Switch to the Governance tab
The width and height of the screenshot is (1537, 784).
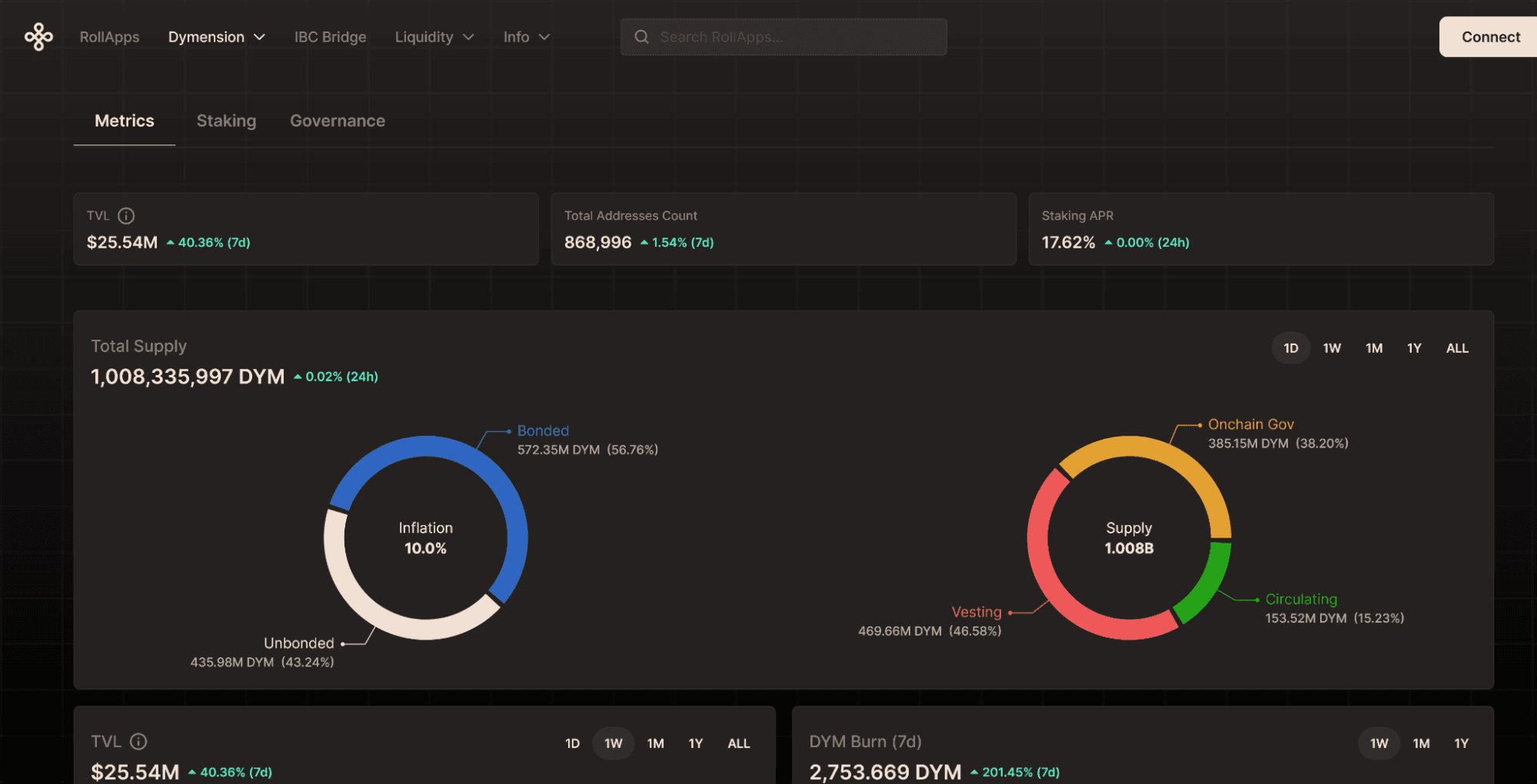pos(338,121)
